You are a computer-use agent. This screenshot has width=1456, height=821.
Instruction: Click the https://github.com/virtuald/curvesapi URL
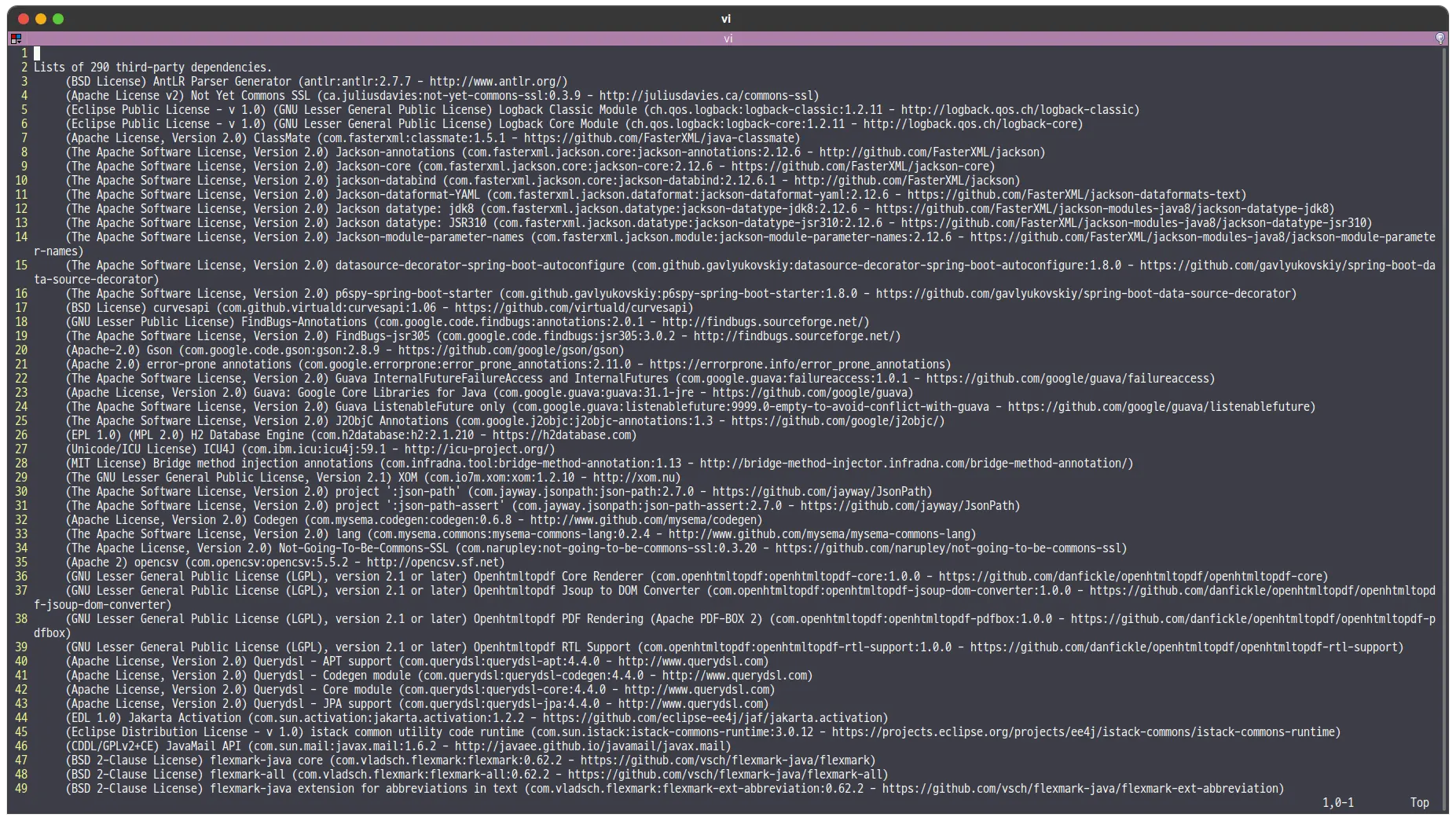tap(570, 308)
